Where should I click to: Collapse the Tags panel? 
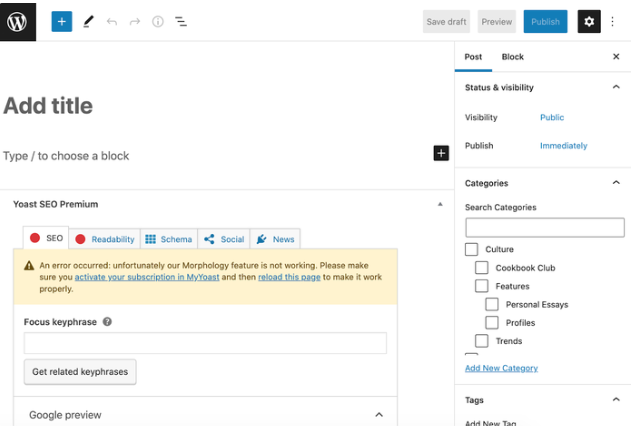click(616, 400)
